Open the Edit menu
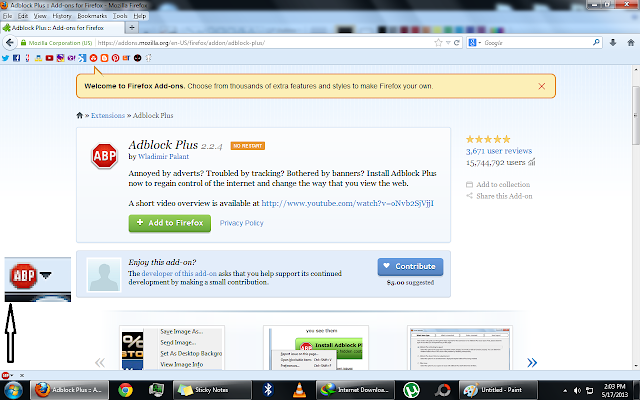The height and width of the screenshot is (400, 640). coord(23,16)
